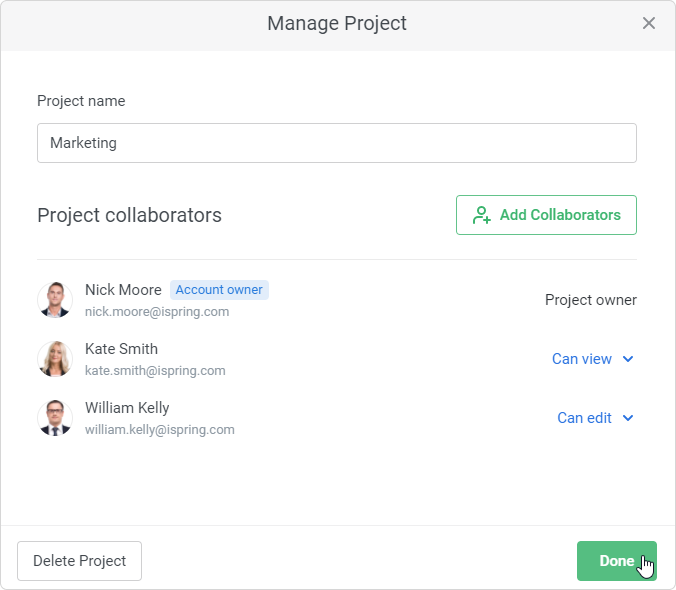Focus the Project name input field
This screenshot has width=676, height=590.
(337, 143)
